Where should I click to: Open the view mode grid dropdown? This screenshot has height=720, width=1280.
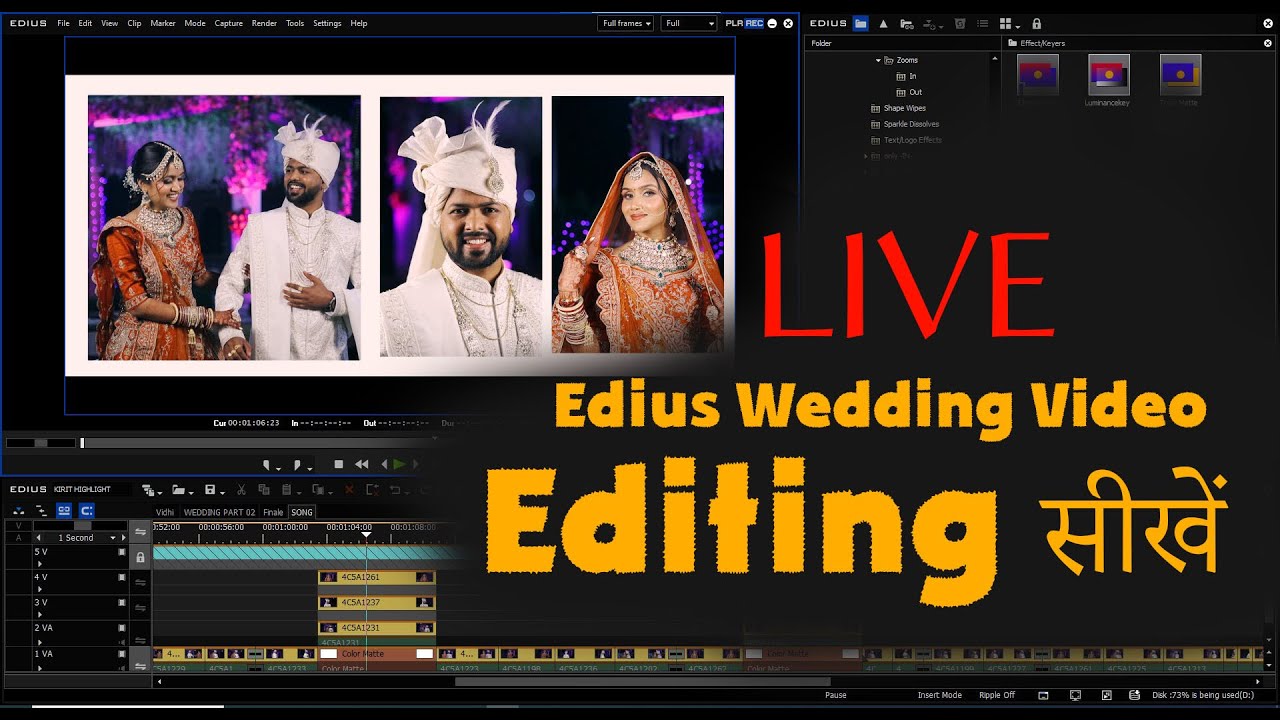(x=1009, y=23)
